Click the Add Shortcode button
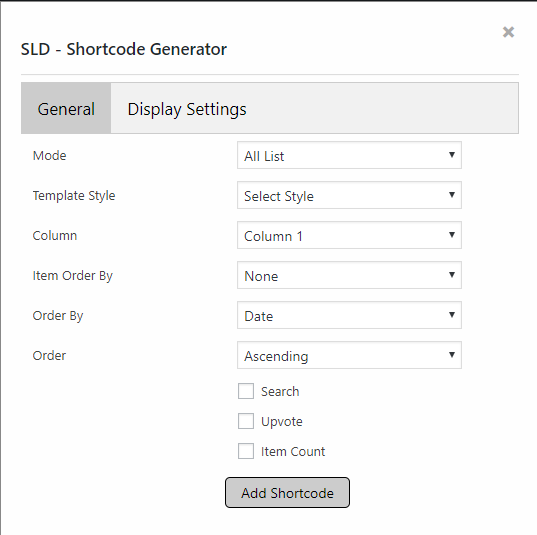The width and height of the screenshot is (537, 535). click(287, 493)
